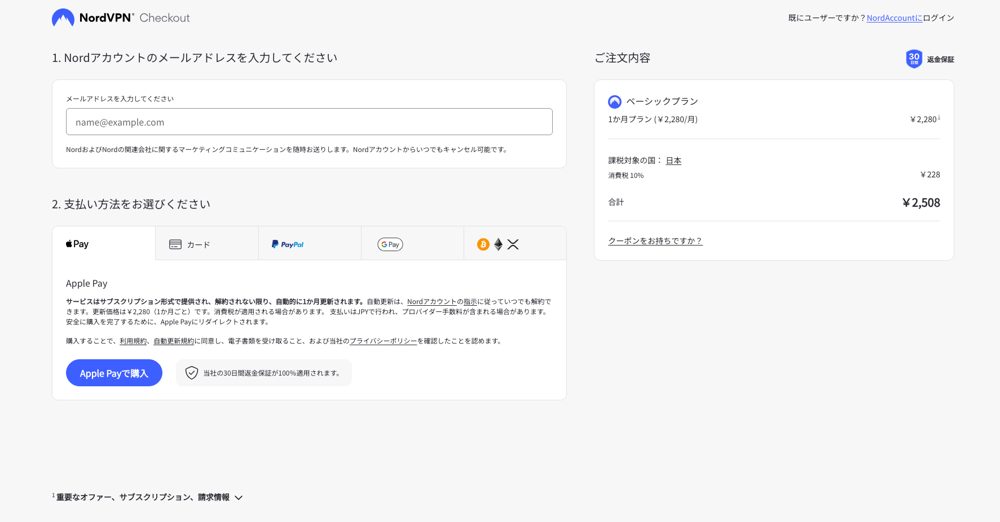This screenshot has width=1000, height=522.
Task: Choose the Google Pay payment tab
Action: pyautogui.click(x=413, y=244)
